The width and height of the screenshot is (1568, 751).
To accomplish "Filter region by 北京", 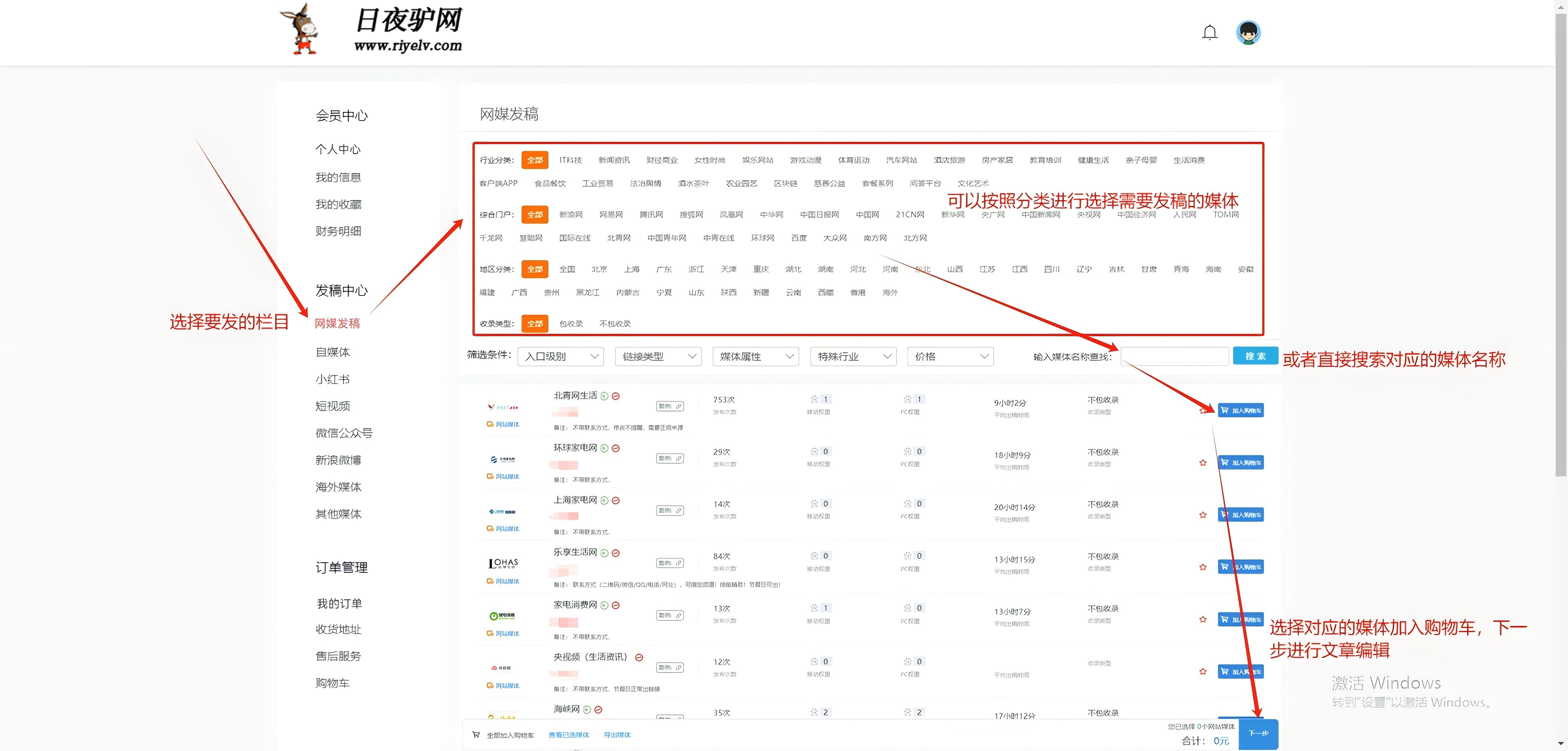I will pos(599,269).
